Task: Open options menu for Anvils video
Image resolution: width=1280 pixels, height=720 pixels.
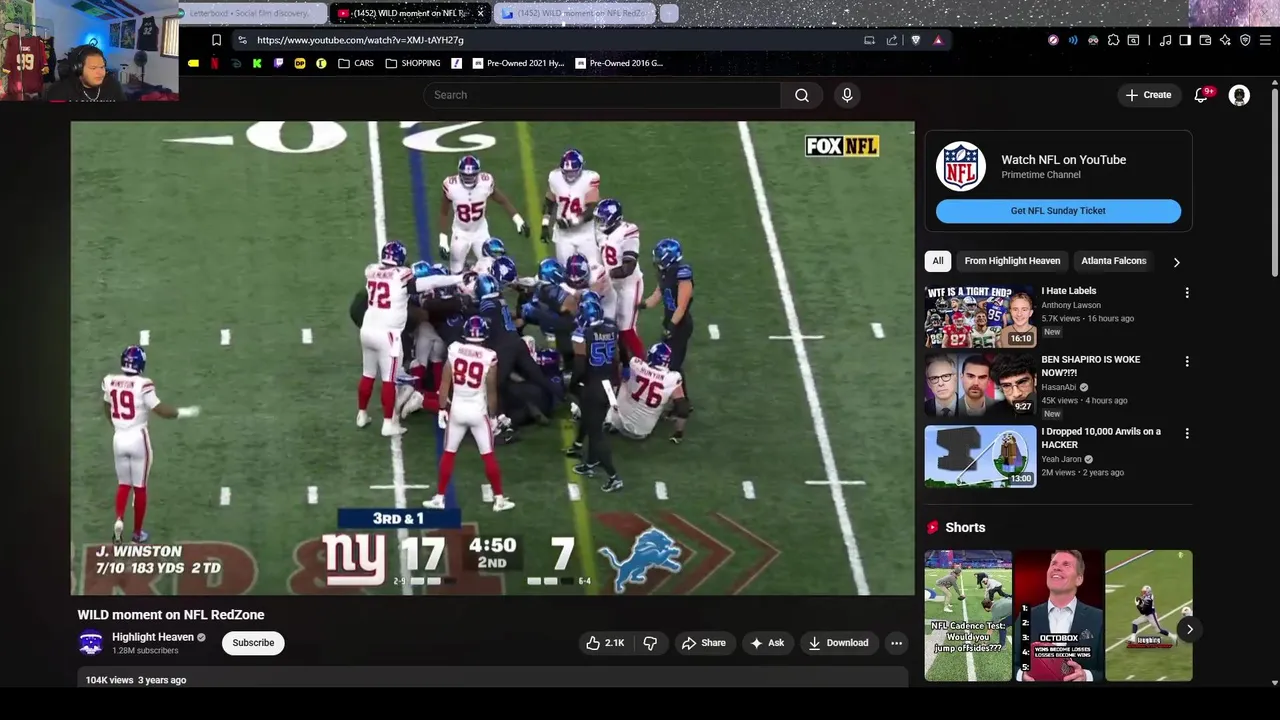Action: tap(1187, 433)
